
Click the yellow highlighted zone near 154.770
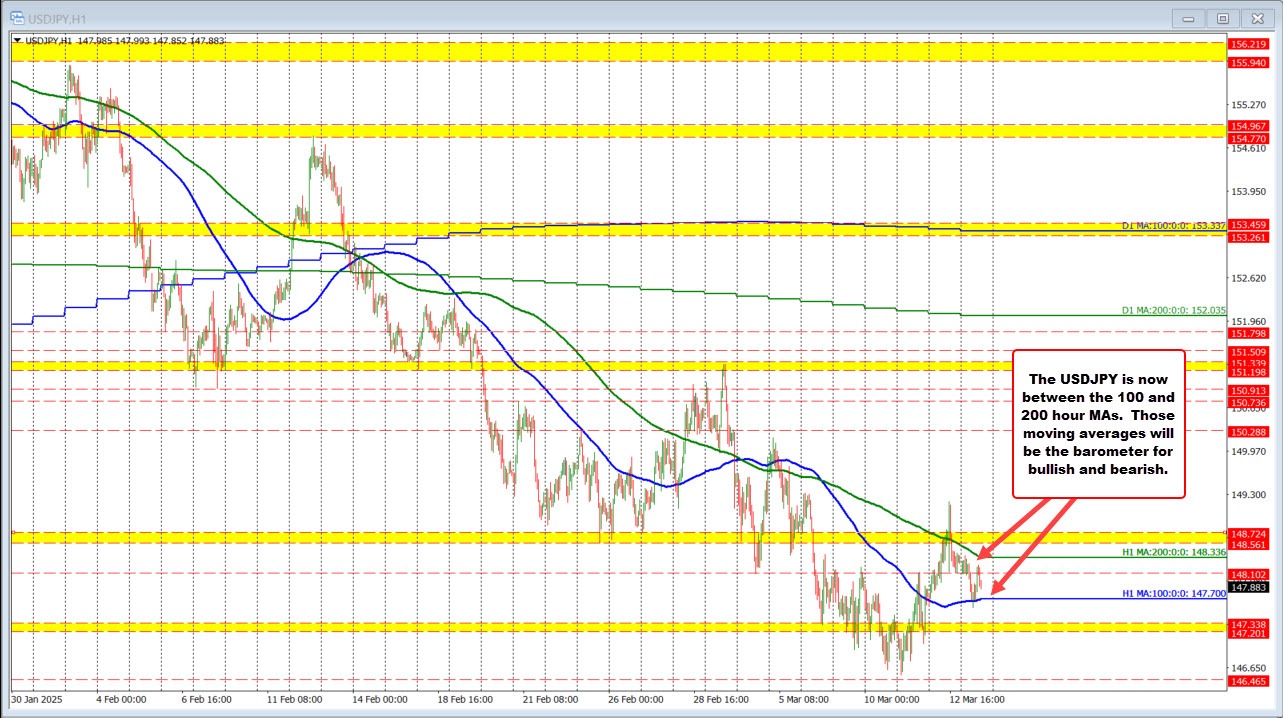pyautogui.click(x=600, y=131)
